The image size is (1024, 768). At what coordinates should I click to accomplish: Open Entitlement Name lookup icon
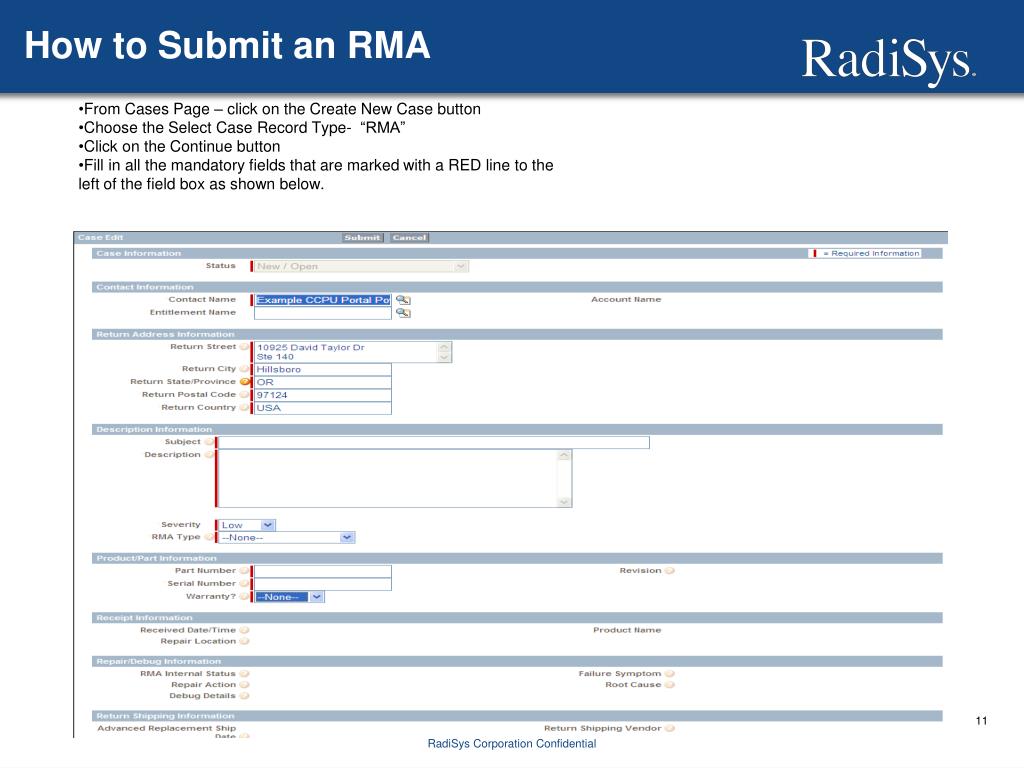(403, 313)
